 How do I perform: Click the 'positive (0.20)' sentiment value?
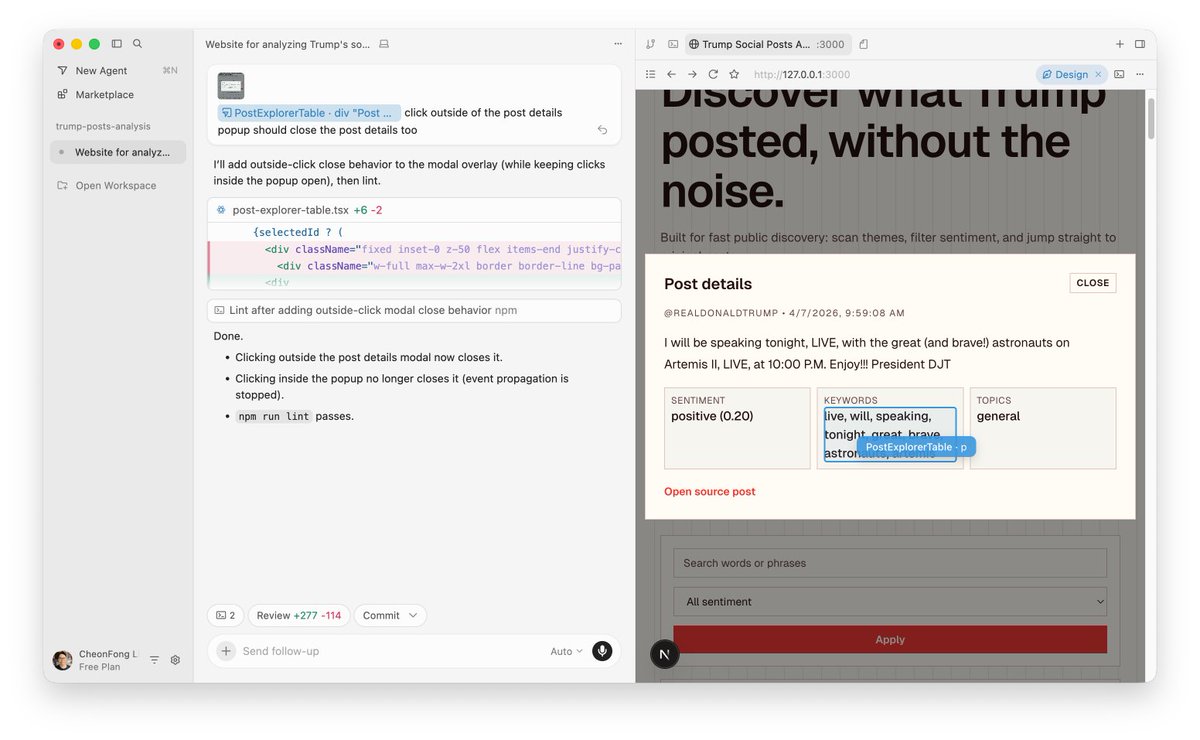[712, 416]
